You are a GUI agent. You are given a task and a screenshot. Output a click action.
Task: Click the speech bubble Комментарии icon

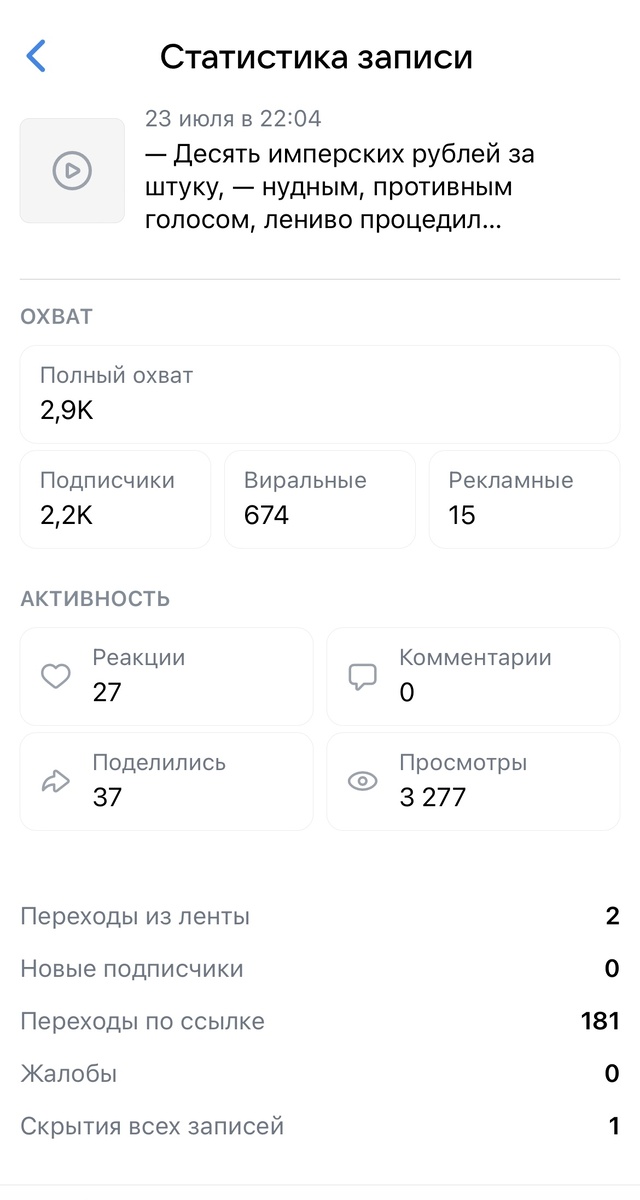362,677
